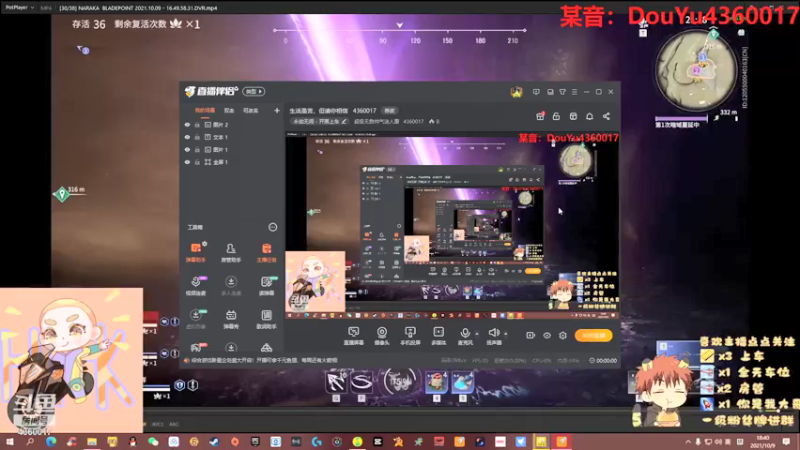Open stream settings gear icon
The height and width of the screenshot is (450, 800).
[563, 335]
